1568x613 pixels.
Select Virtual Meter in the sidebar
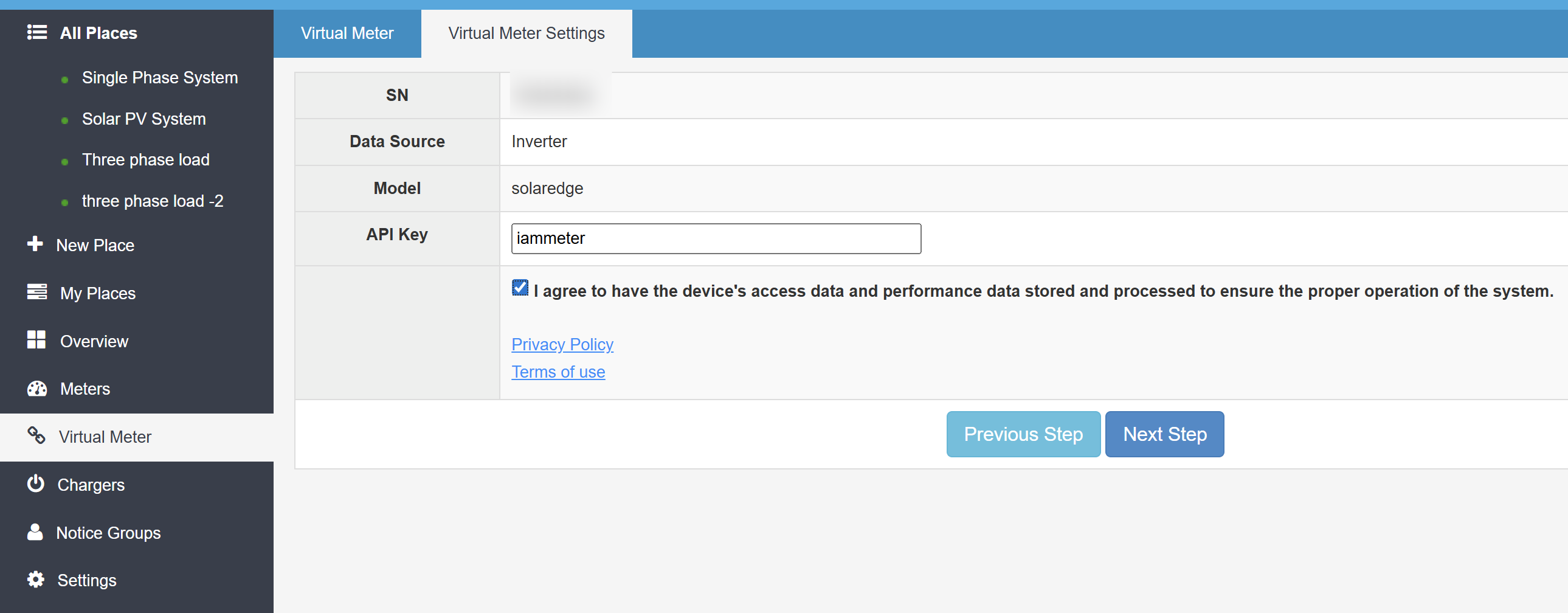tap(136, 437)
